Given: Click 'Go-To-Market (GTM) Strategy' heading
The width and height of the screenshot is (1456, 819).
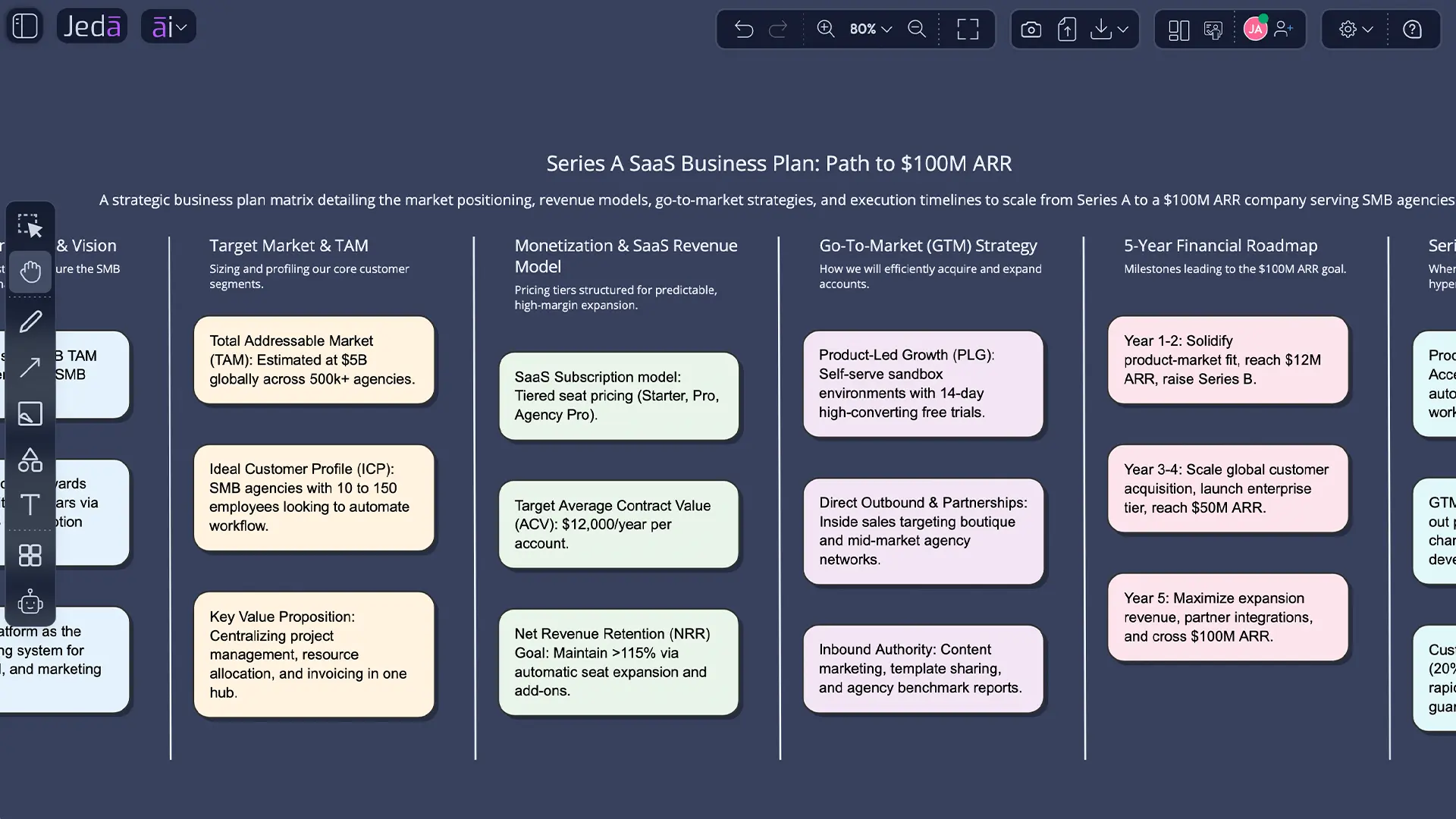Looking at the screenshot, I should [x=928, y=246].
